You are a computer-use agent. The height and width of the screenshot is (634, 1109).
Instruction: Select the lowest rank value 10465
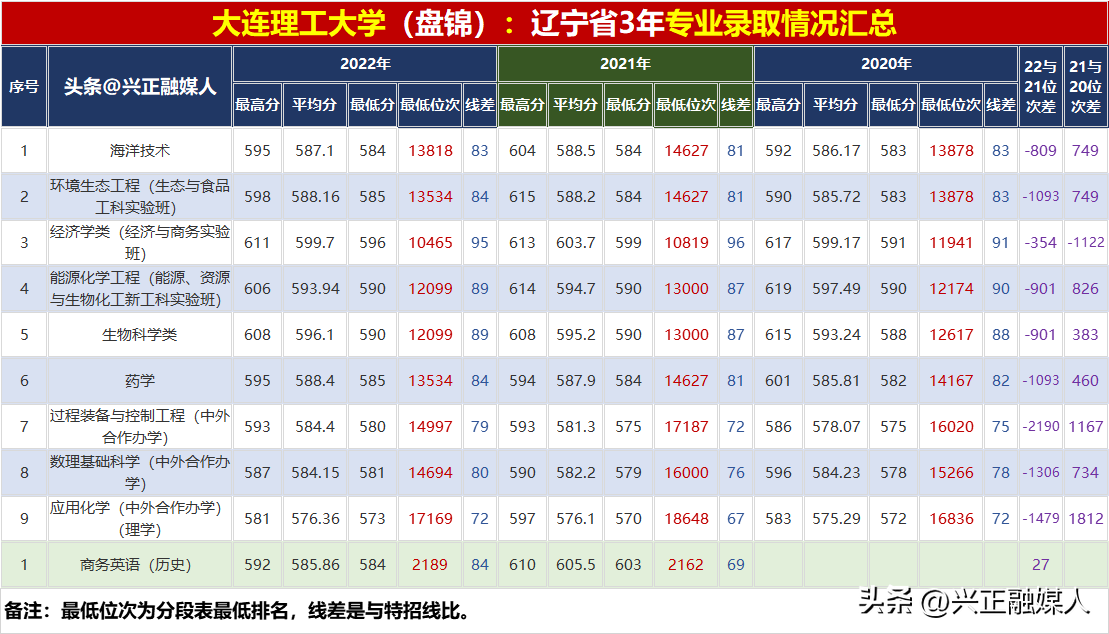click(430, 243)
